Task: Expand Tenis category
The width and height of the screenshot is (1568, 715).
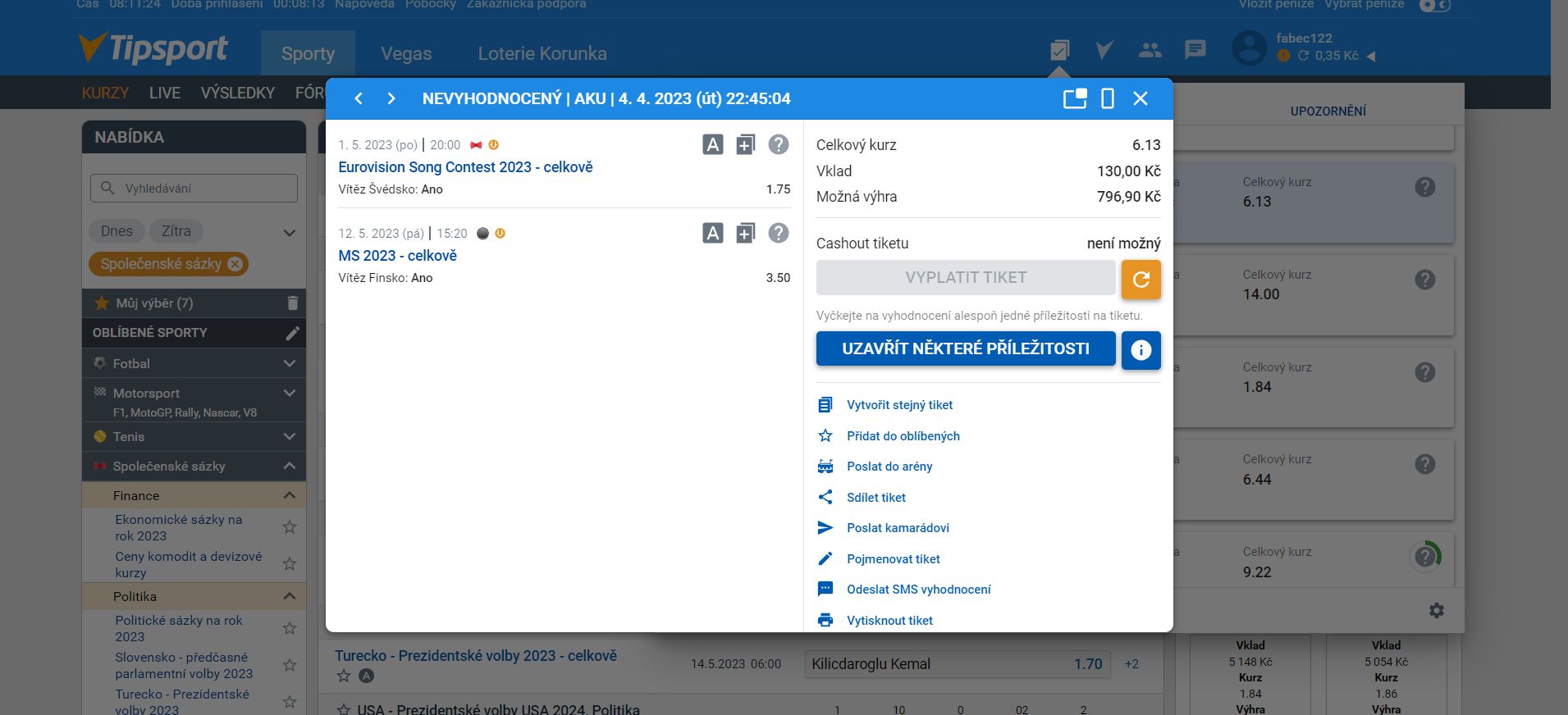Action: click(x=289, y=436)
